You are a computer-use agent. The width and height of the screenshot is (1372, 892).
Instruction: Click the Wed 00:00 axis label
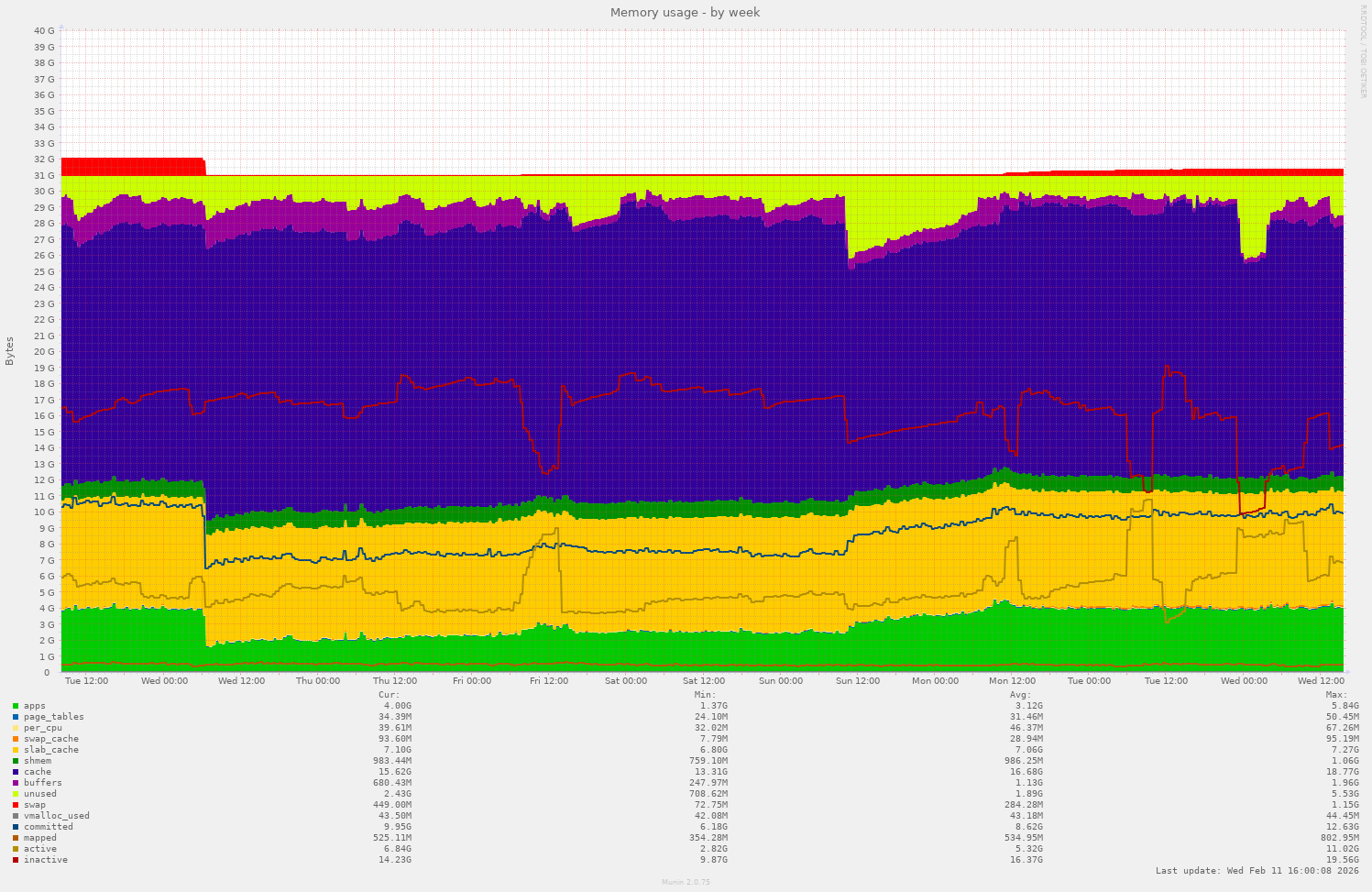coord(163,681)
